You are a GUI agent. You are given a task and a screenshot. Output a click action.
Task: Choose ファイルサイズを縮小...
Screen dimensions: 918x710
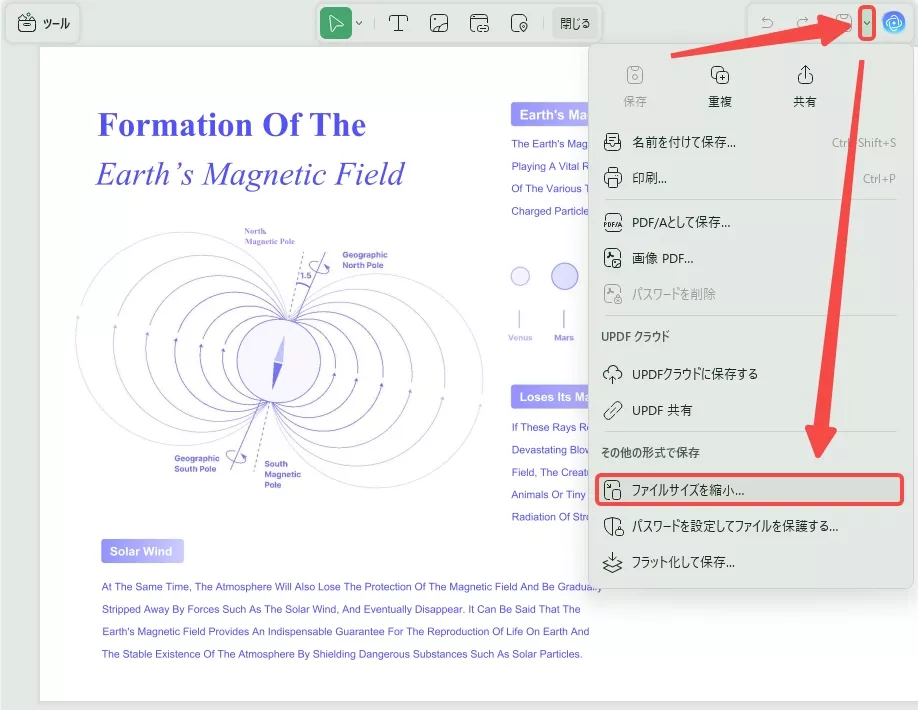pyautogui.click(x=750, y=490)
